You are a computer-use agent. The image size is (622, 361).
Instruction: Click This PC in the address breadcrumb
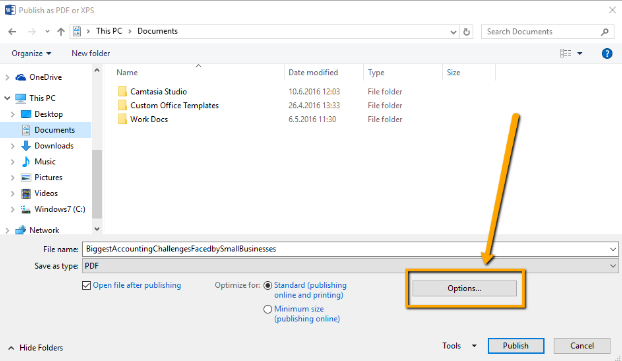(x=109, y=31)
